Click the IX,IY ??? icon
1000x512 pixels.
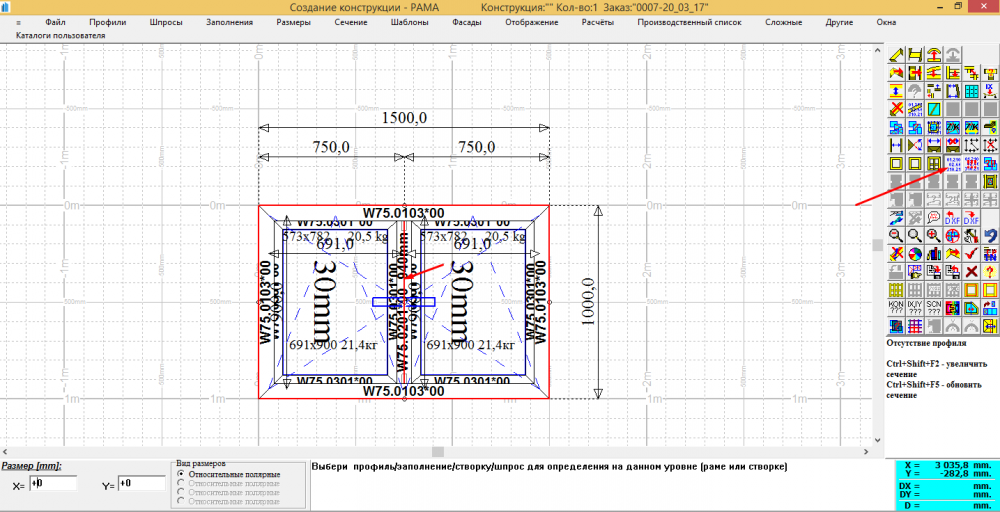(x=915, y=307)
